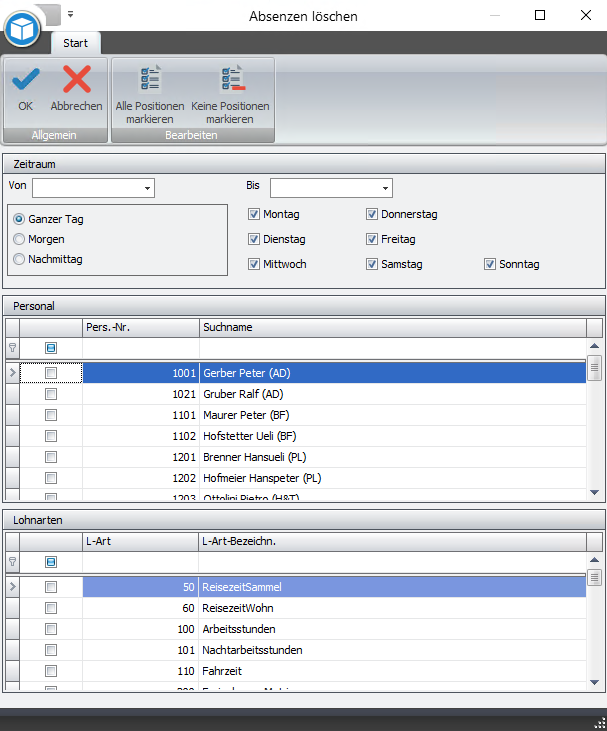This screenshot has height=731, width=607.
Task: Select the Morgen radio button
Action: [x=19, y=239]
